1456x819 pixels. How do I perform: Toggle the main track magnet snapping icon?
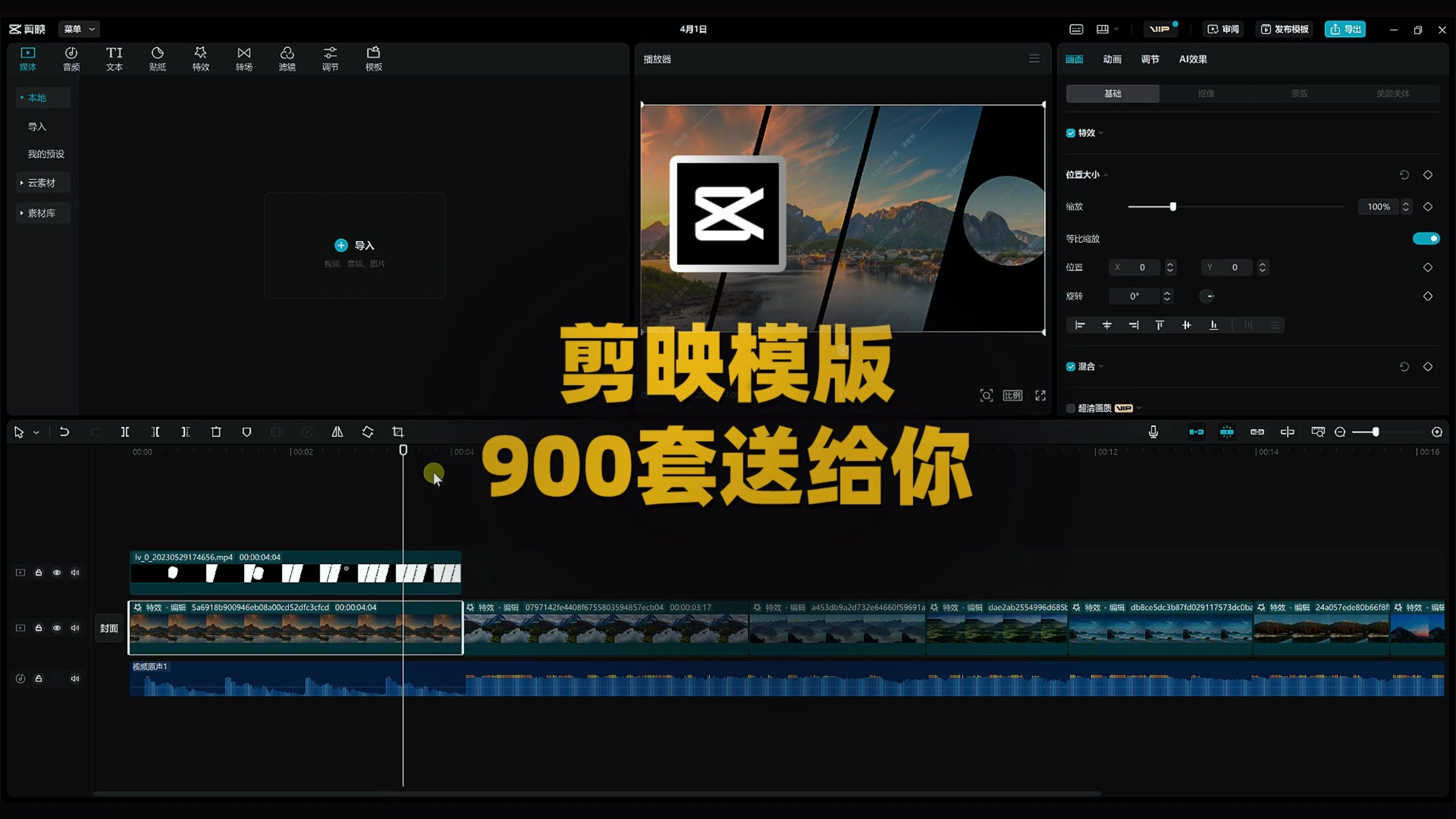click(x=1196, y=432)
